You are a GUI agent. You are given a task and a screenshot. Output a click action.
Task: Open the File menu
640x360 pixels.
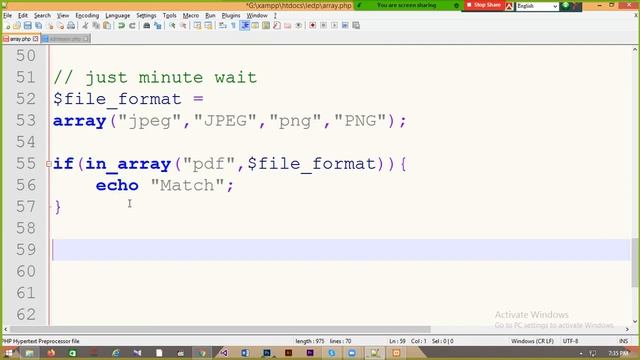tap(7, 16)
